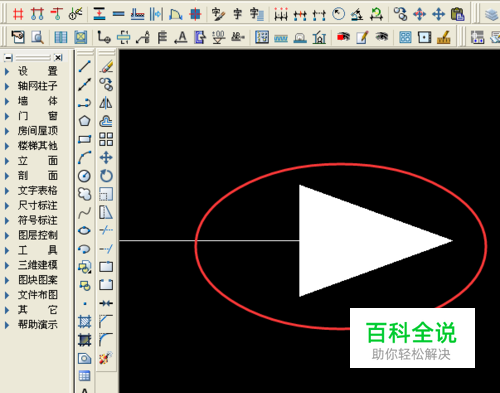Screen dimensions: 500x393
Task: Select the Polyline tool
Action: pos(85,103)
